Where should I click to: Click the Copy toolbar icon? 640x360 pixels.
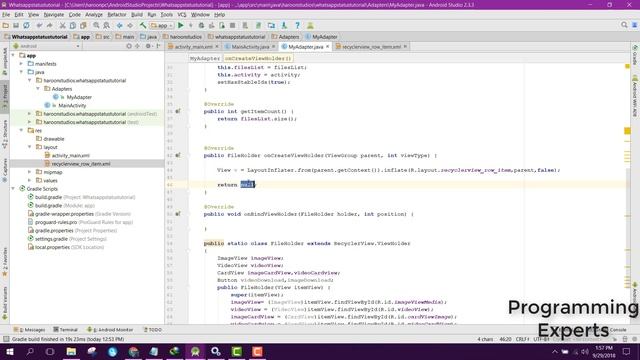click(x=73, y=25)
